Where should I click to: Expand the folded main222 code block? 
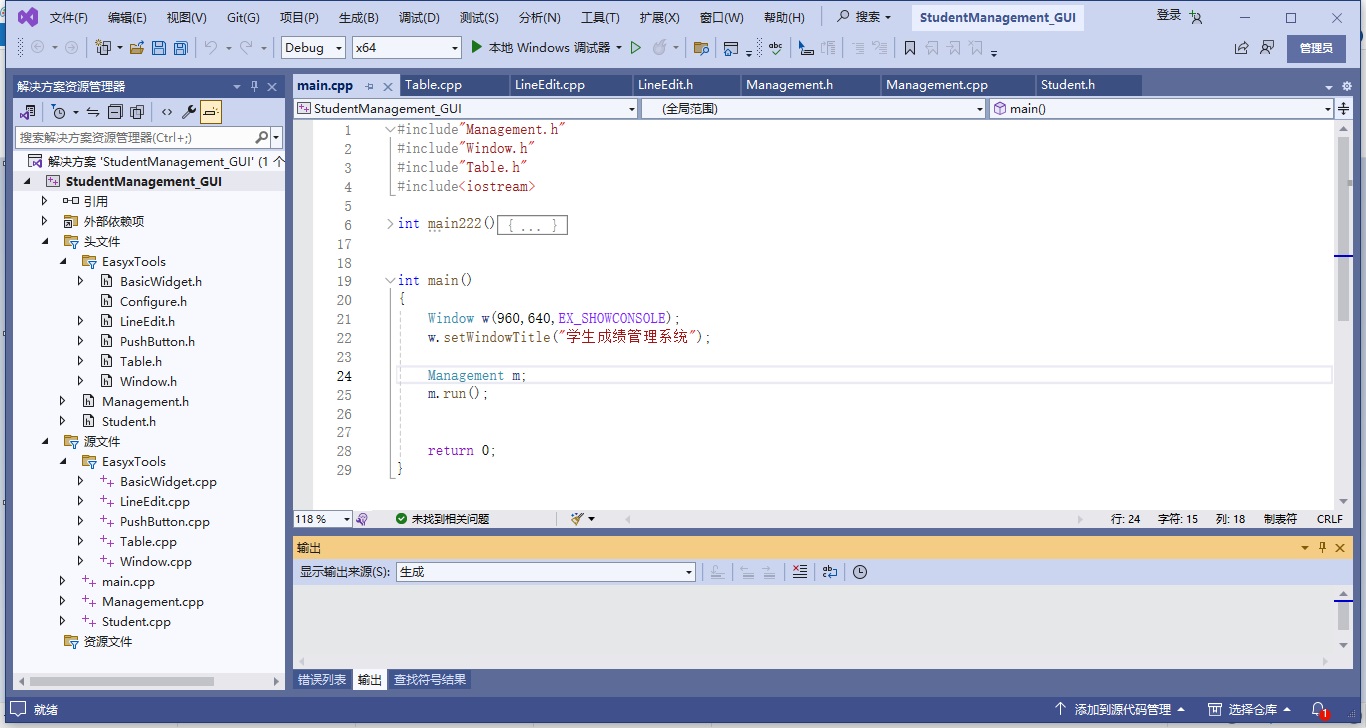[x=390, y=224]
